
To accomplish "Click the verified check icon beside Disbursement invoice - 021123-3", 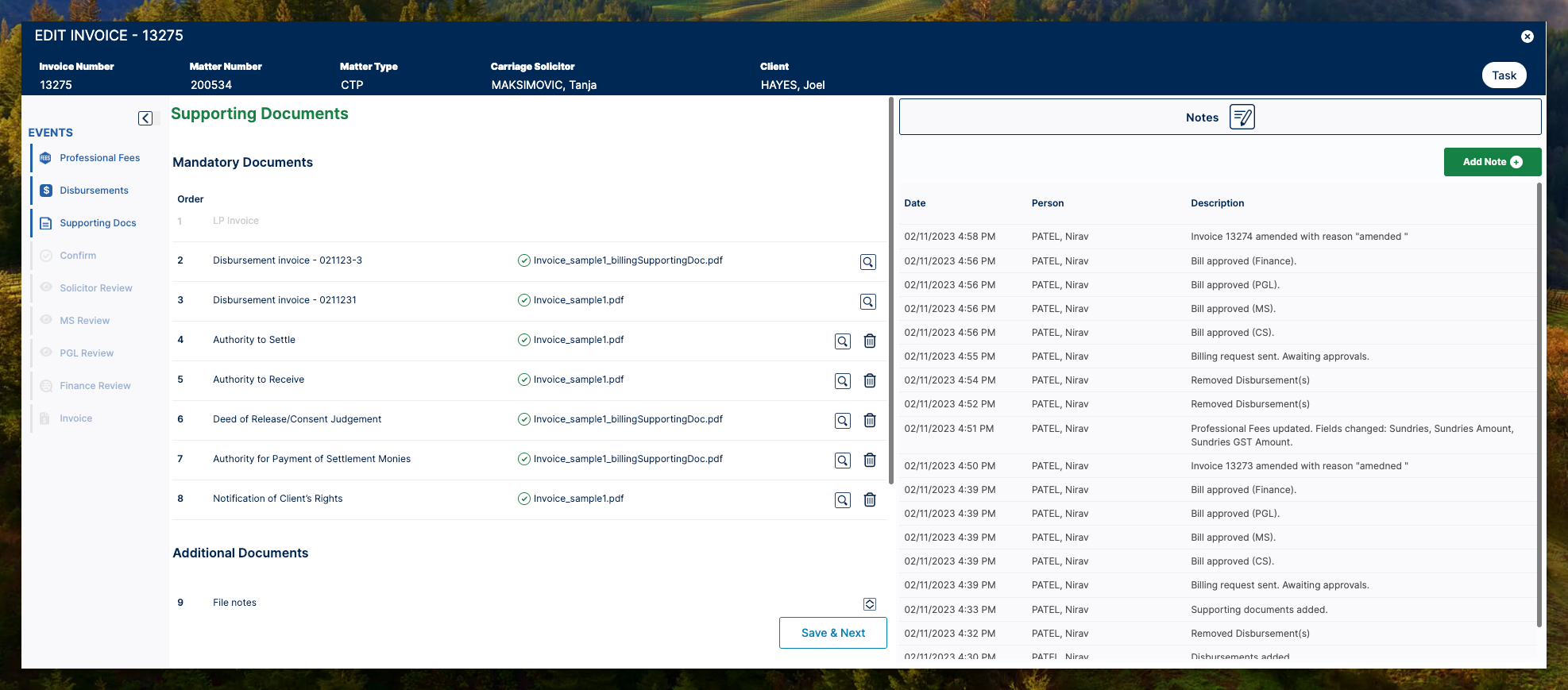I will (x=523, y=260).
